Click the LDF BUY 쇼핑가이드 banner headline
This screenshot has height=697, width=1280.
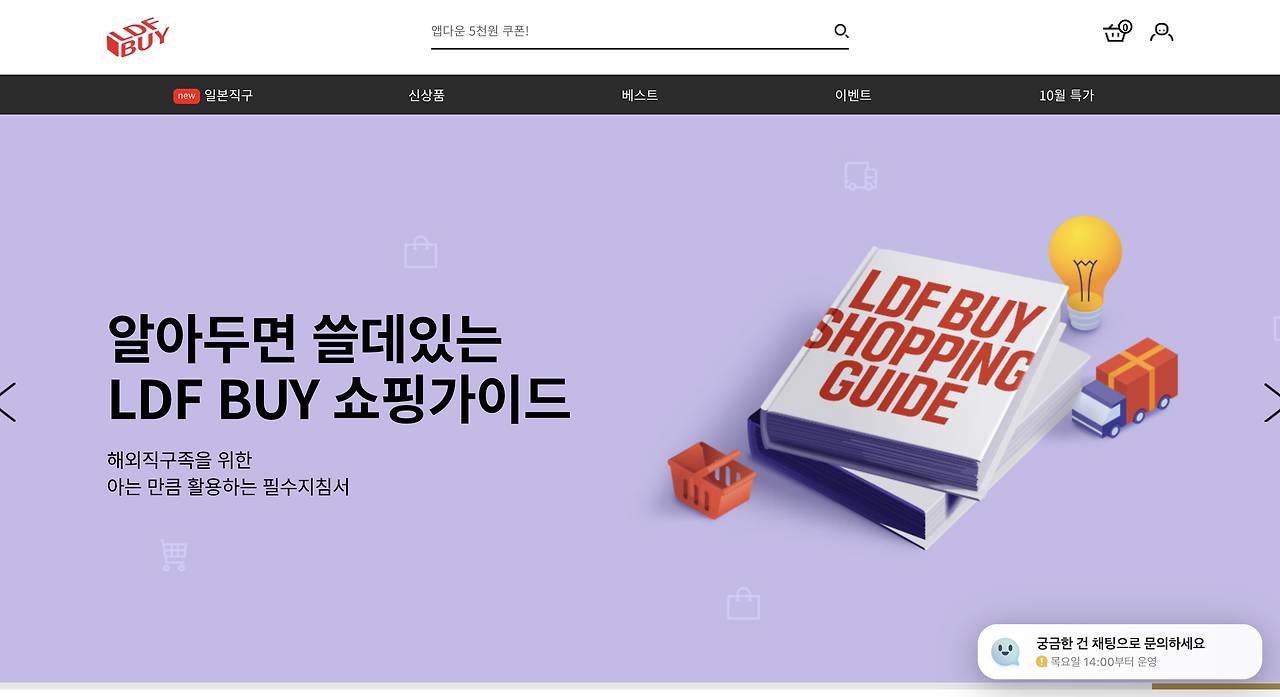(x=339, y=399)
